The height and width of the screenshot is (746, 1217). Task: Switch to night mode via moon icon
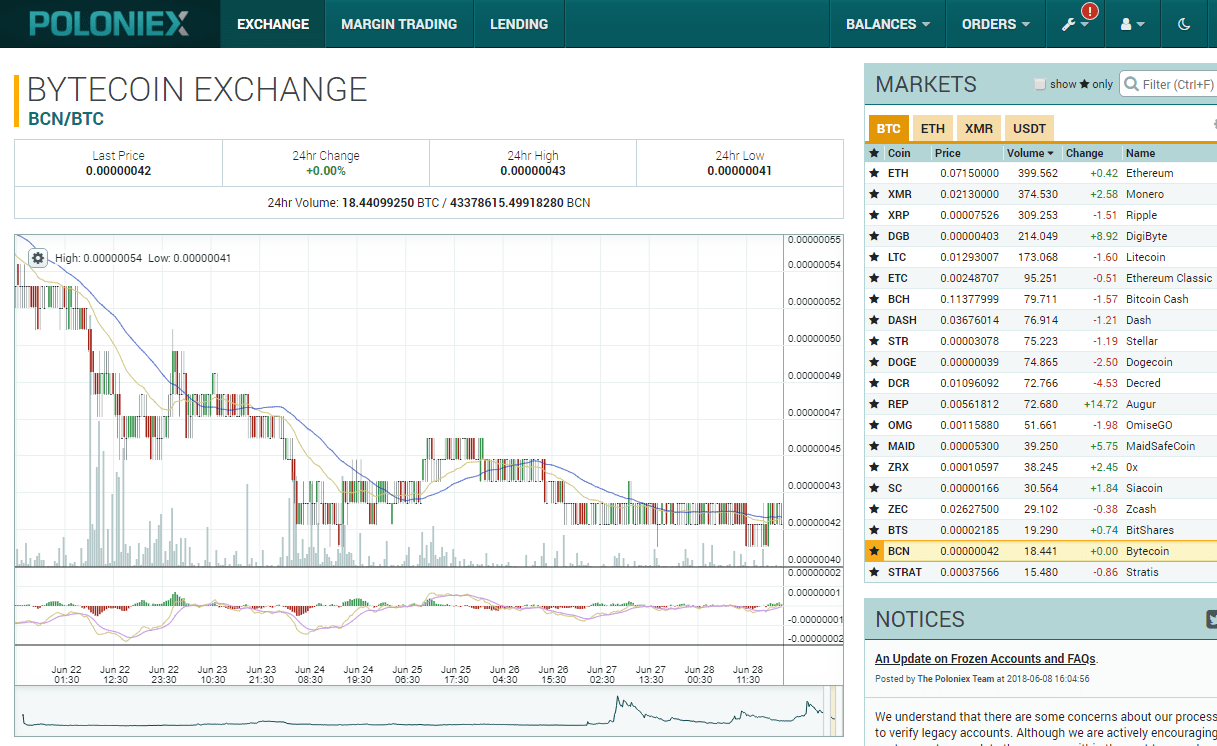pos(1185,23)
